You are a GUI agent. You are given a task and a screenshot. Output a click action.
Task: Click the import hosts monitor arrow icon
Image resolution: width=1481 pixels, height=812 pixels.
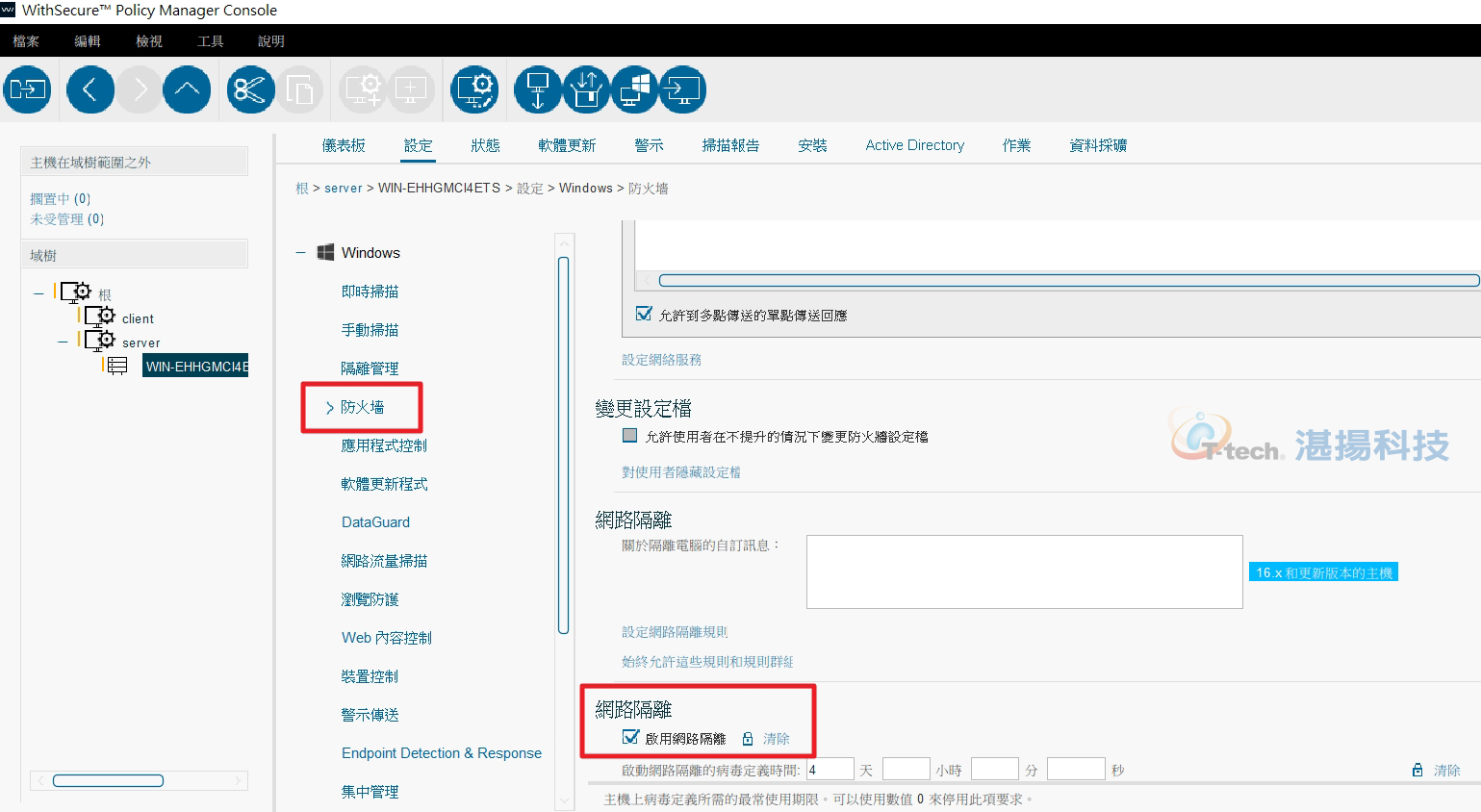[682, 89]
